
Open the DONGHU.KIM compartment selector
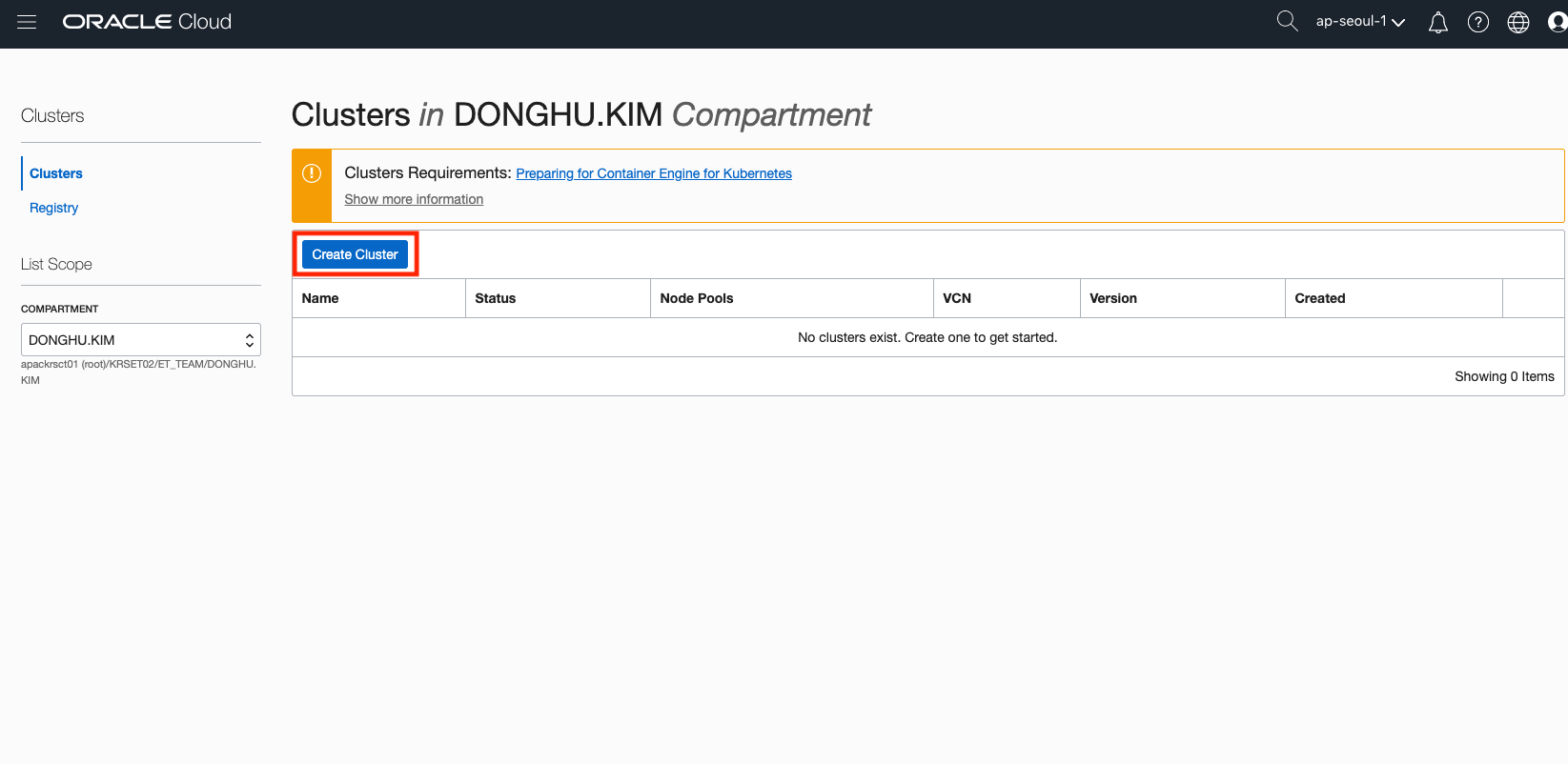point(141,340)
